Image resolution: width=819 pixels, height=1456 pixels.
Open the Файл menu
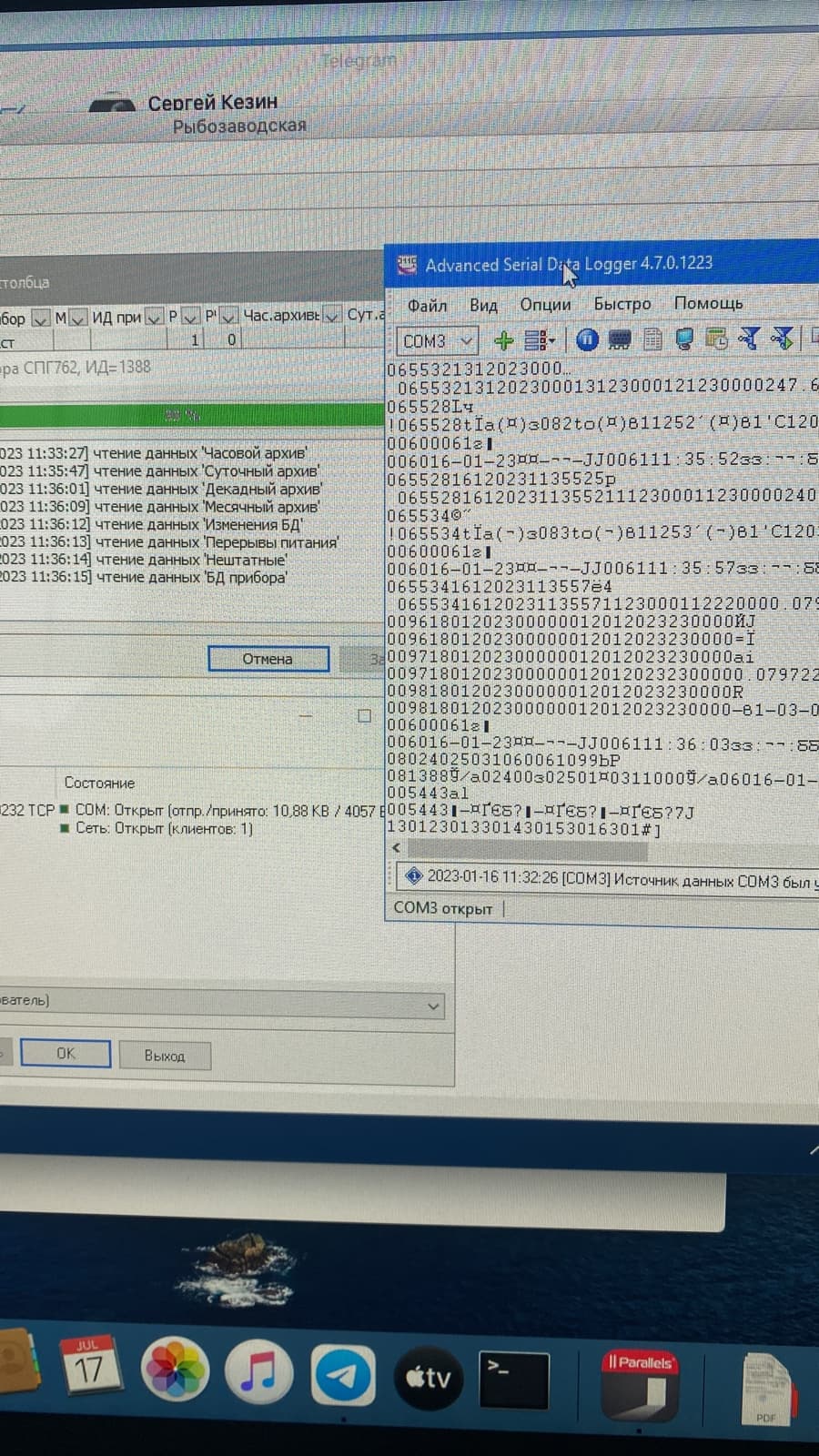(x=427, y=306)
